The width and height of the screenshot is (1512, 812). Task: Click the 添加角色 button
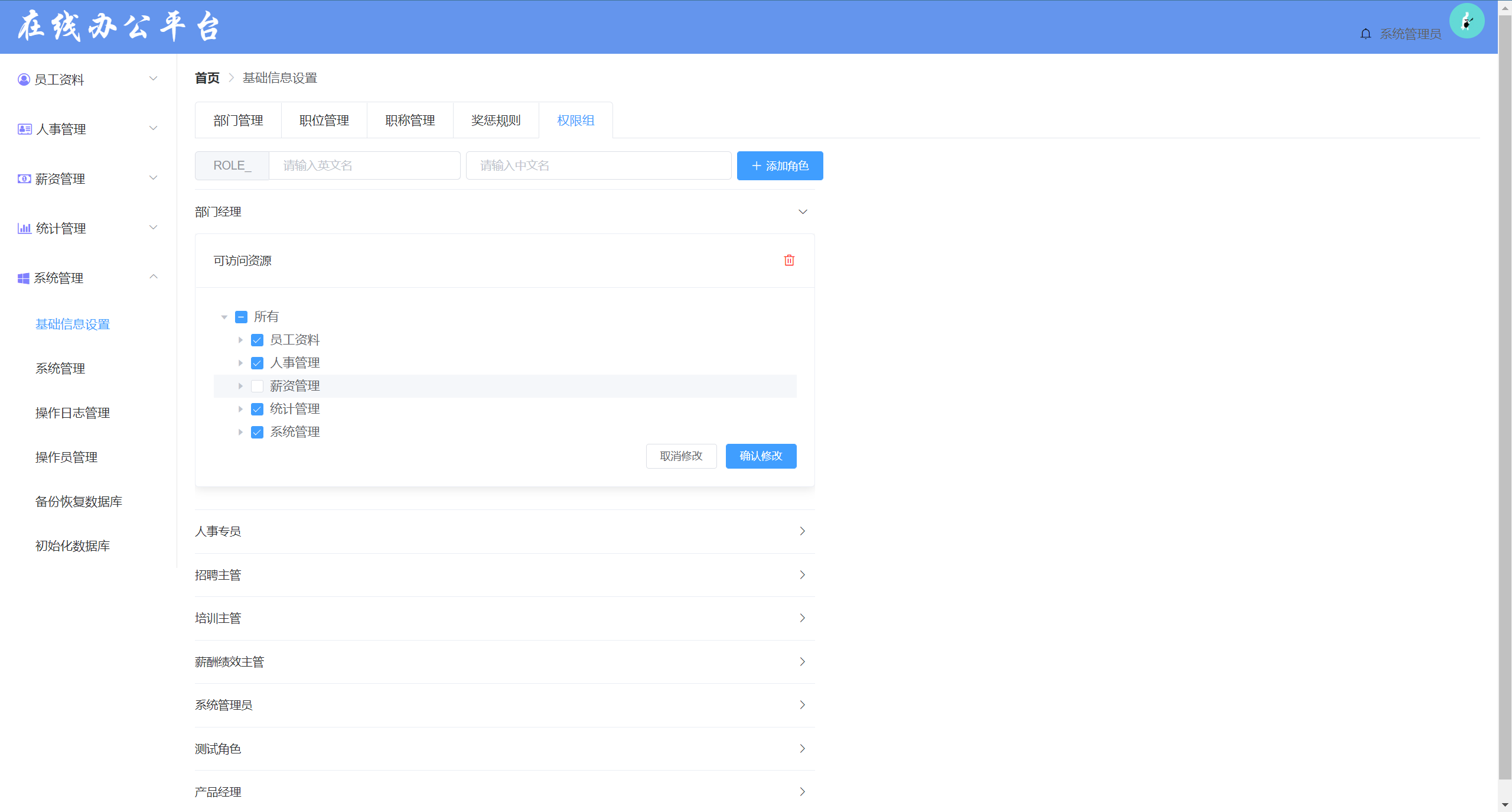point(780,166)
